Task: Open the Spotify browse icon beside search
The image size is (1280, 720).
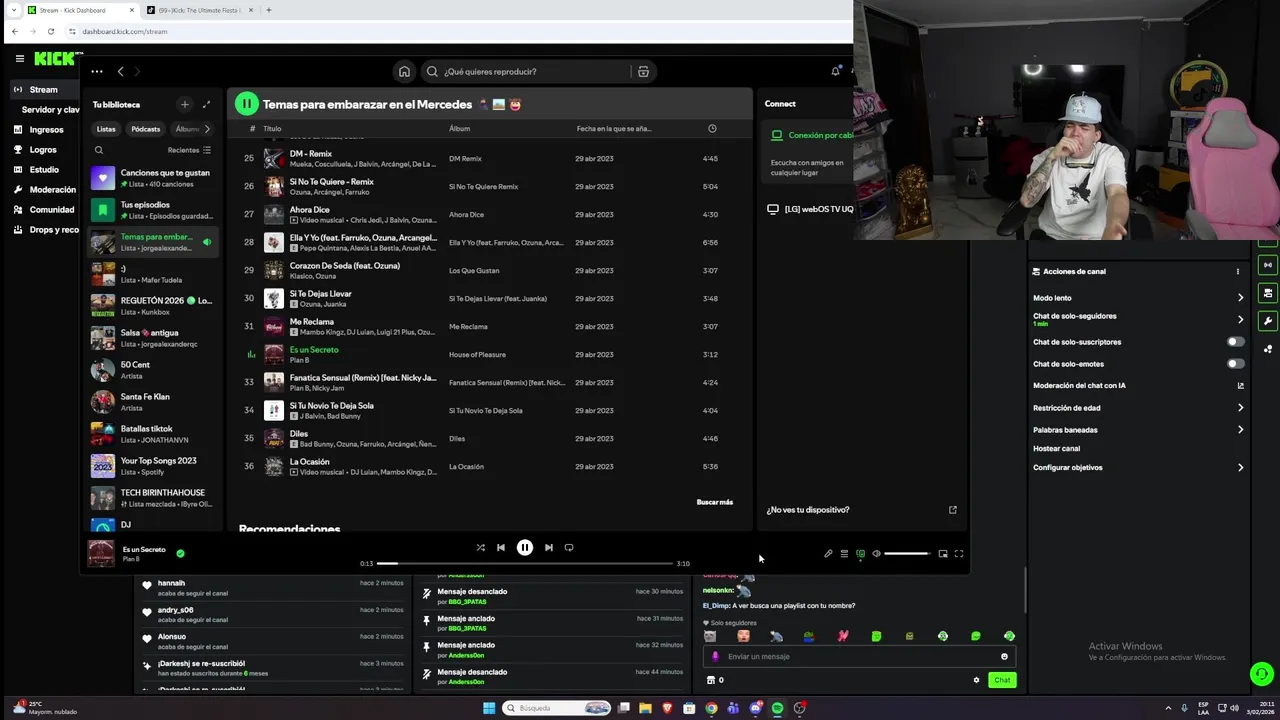Action: coord(643,71)
